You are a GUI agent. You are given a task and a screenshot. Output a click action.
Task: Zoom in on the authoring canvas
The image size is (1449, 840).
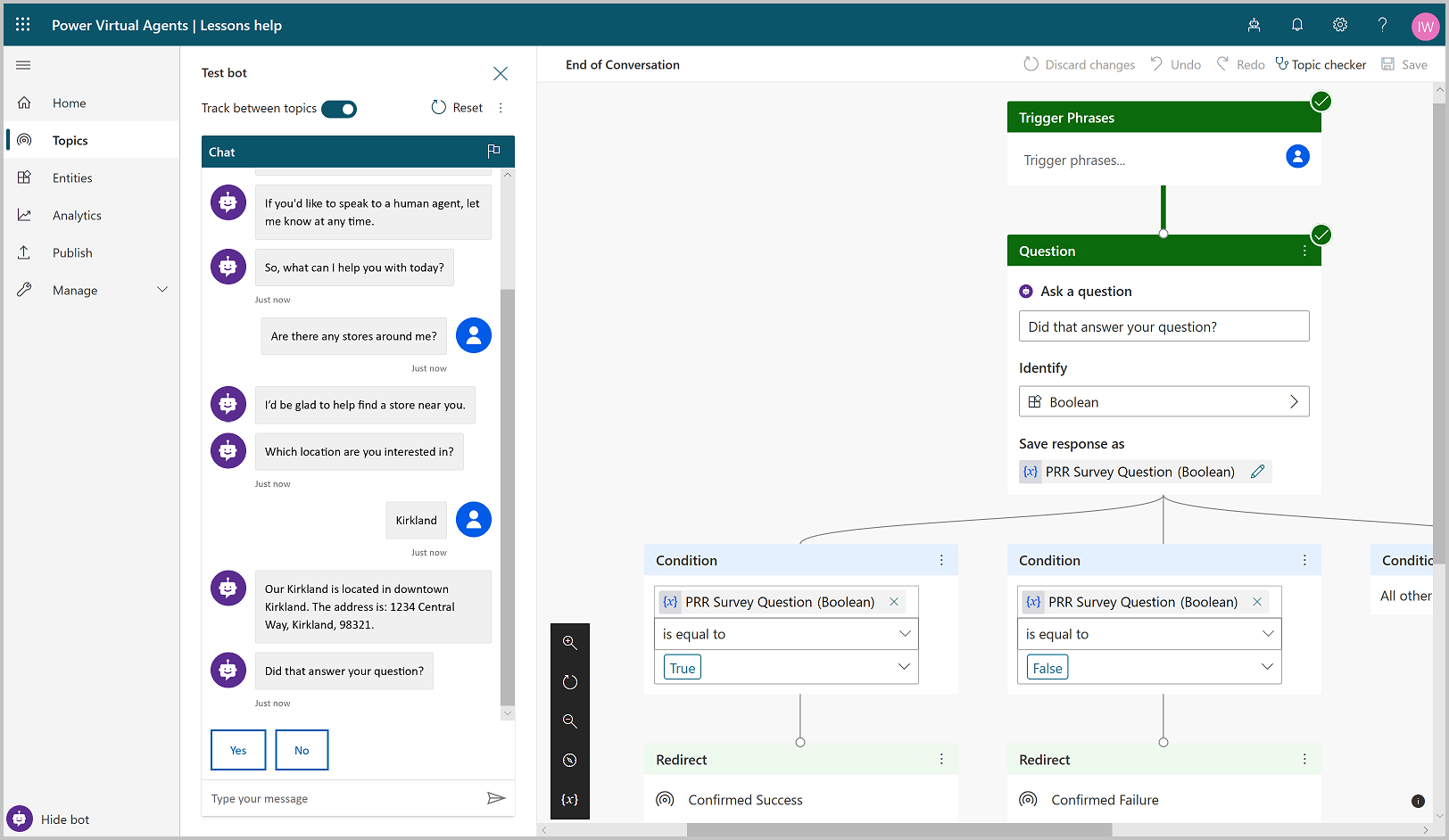pos(570,642)
